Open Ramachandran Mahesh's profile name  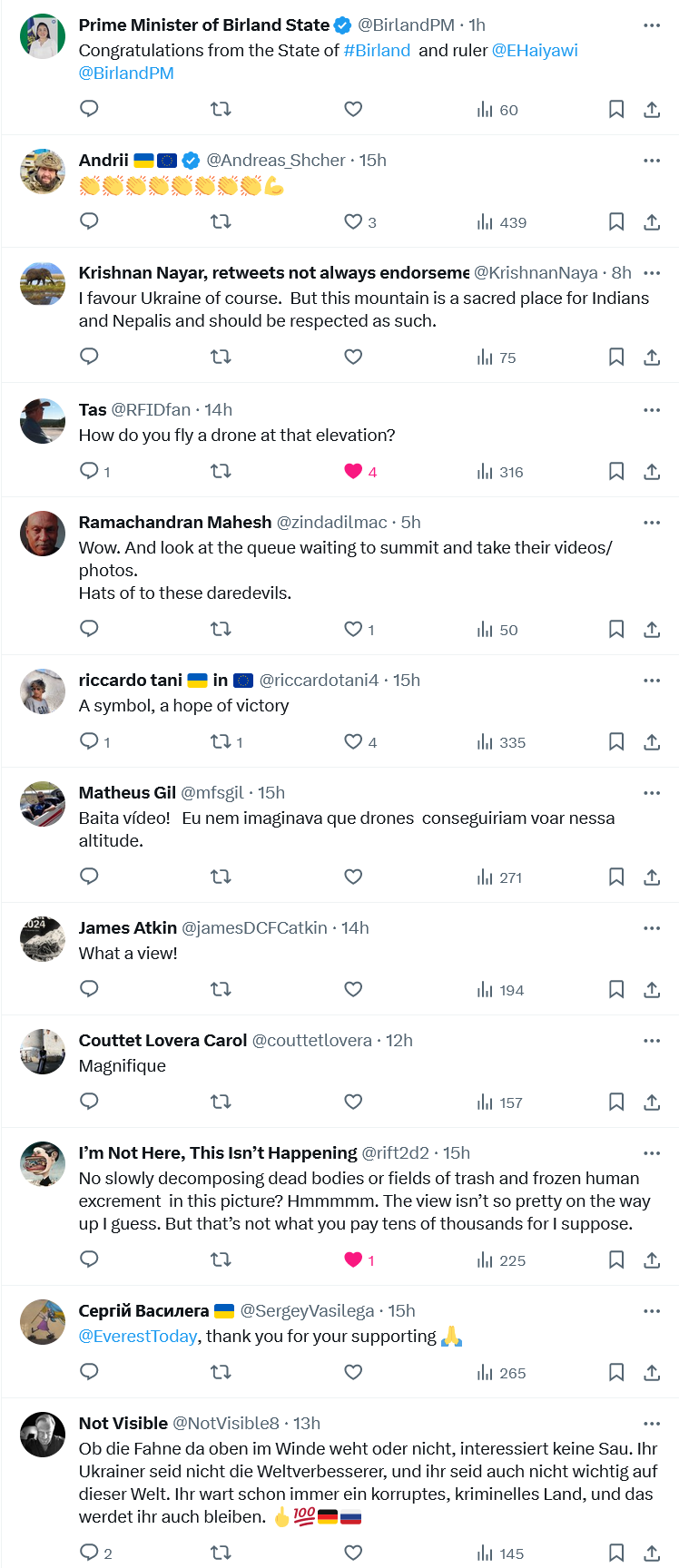click(x=175, y=522)
